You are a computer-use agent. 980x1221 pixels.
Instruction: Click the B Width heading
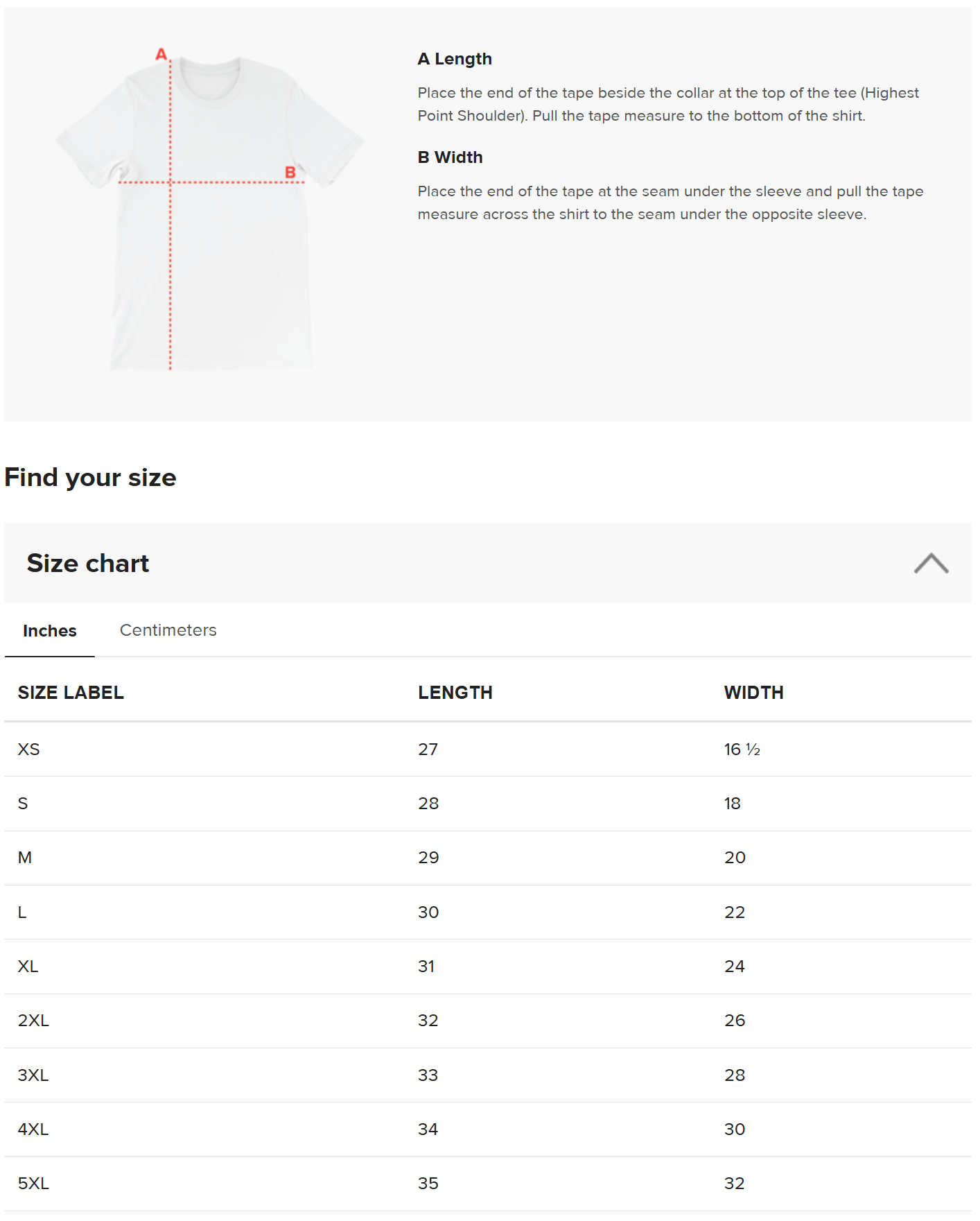pos(450,157)
